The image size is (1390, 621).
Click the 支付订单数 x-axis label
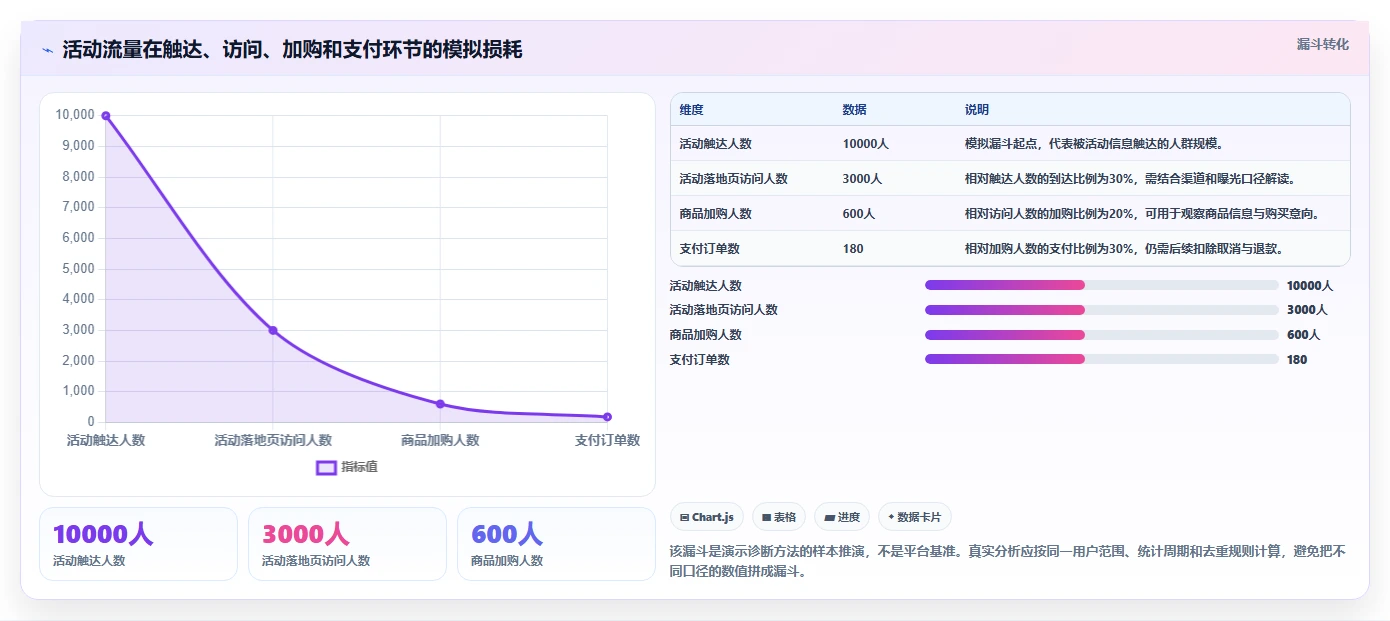click(x=607, y=440)
